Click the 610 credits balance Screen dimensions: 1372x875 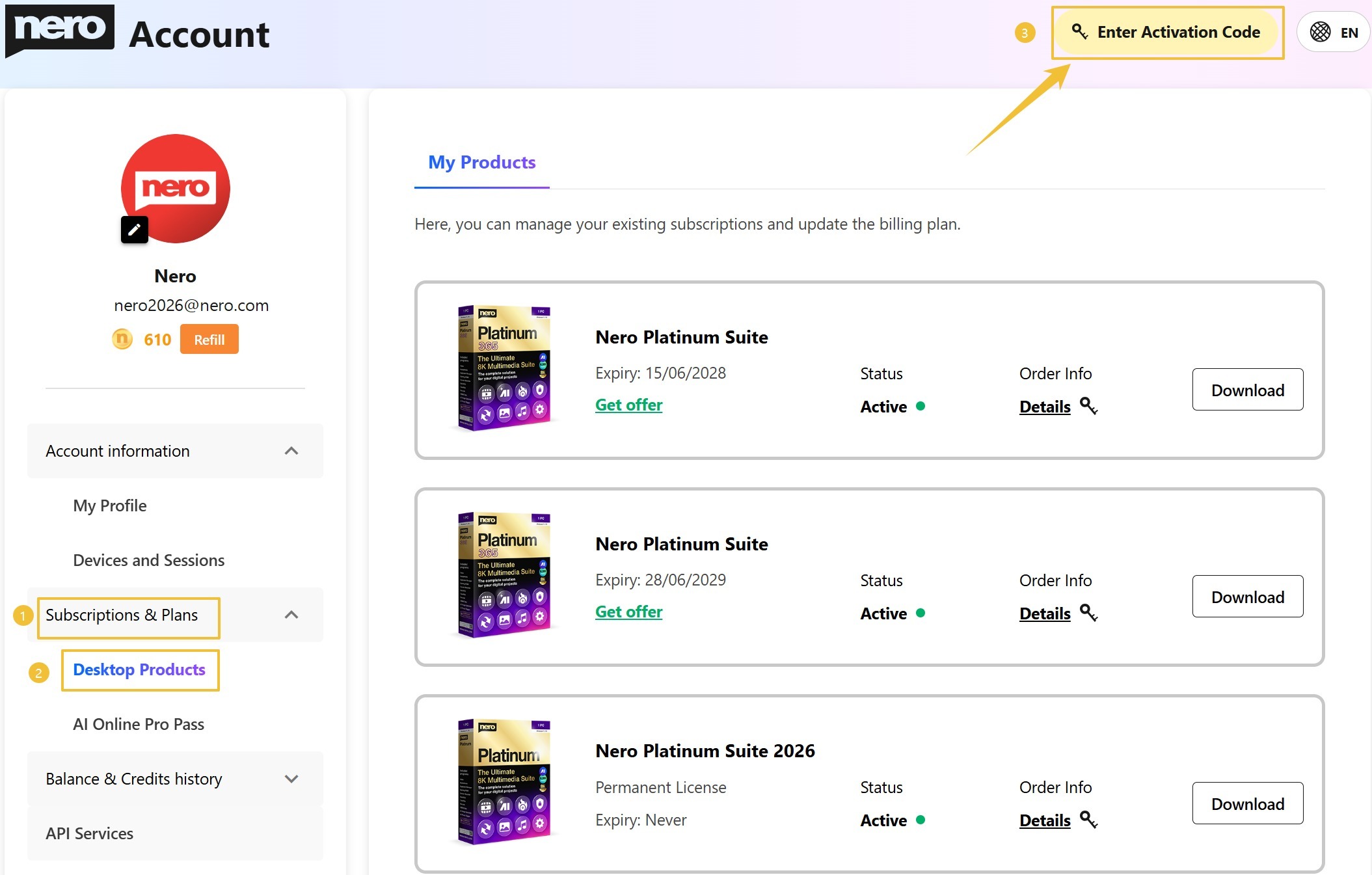(157, 340)
